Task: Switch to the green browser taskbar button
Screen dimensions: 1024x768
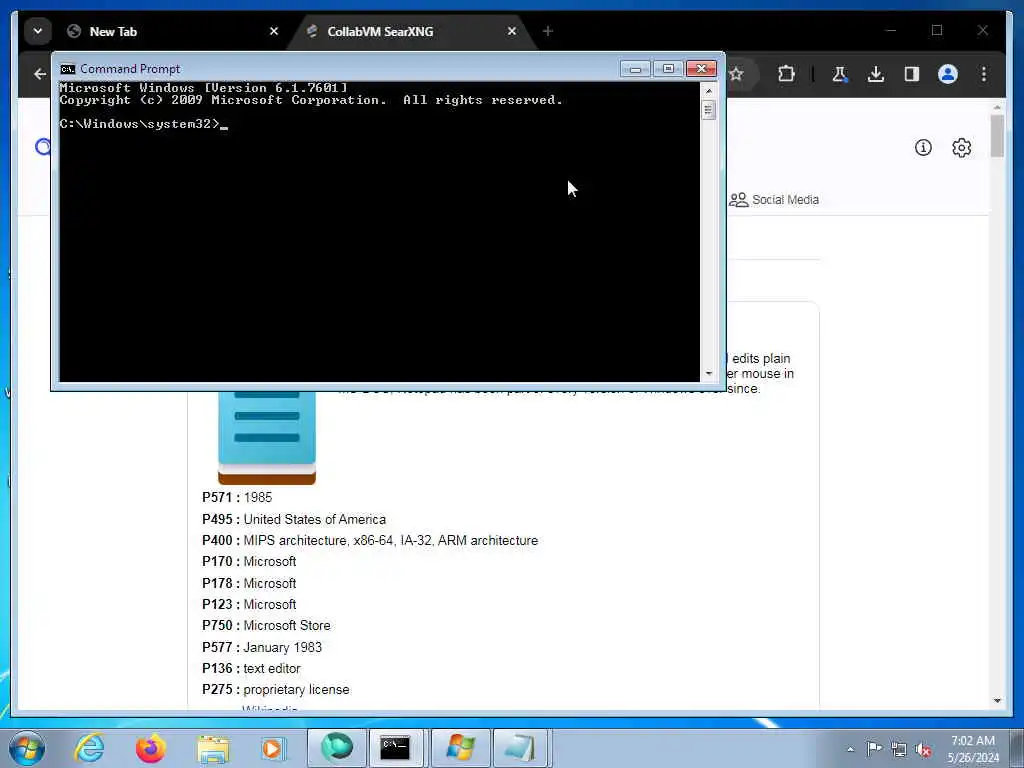Action: (x=336, y=747)
